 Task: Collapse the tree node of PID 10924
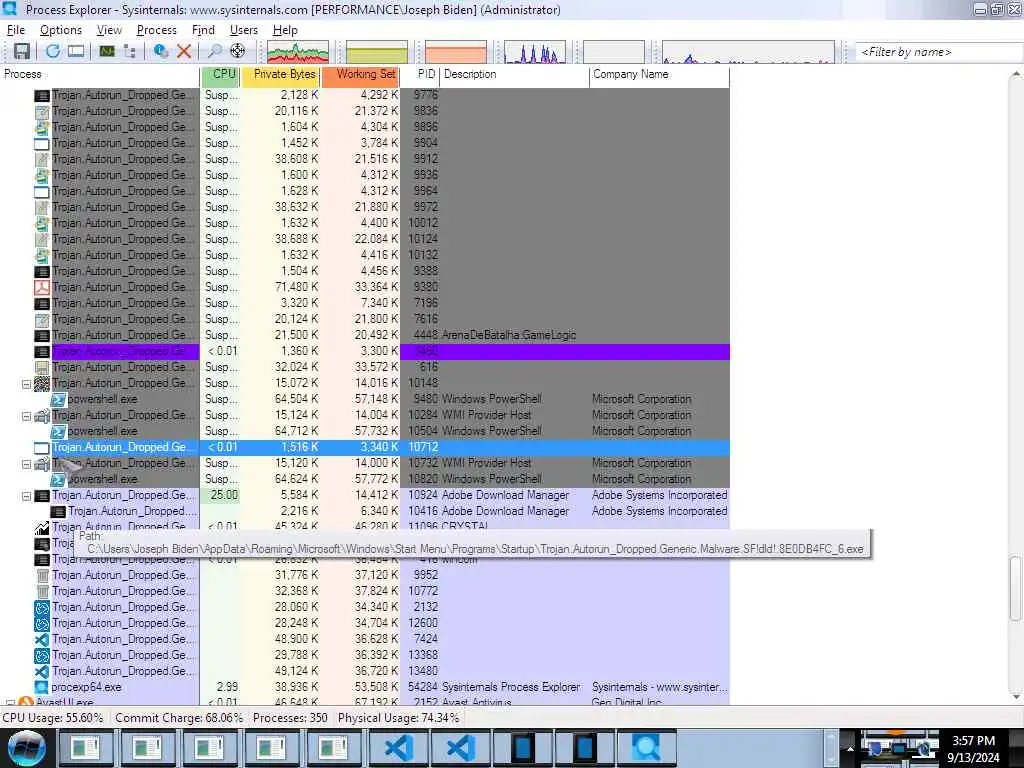tap(26, 496)
